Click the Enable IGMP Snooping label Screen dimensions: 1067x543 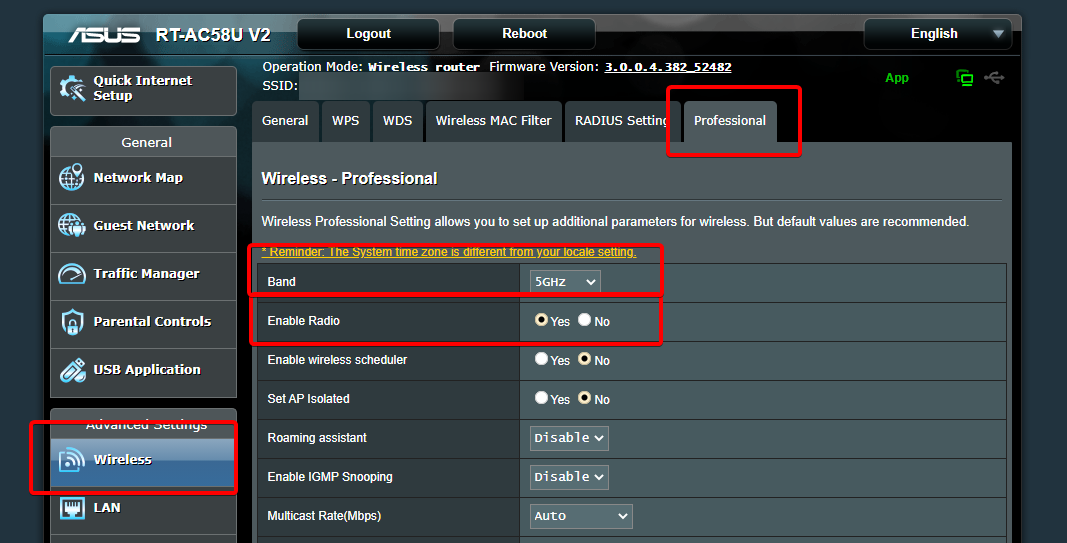click(330, 477)
